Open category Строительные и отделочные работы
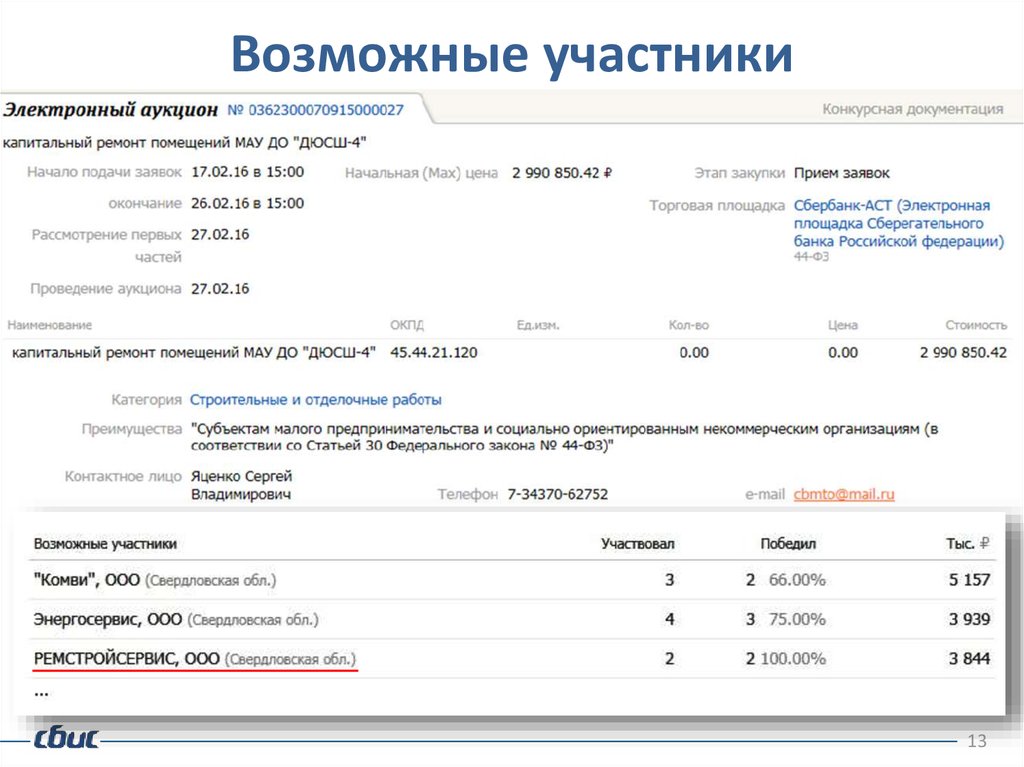 click(315, 399)
